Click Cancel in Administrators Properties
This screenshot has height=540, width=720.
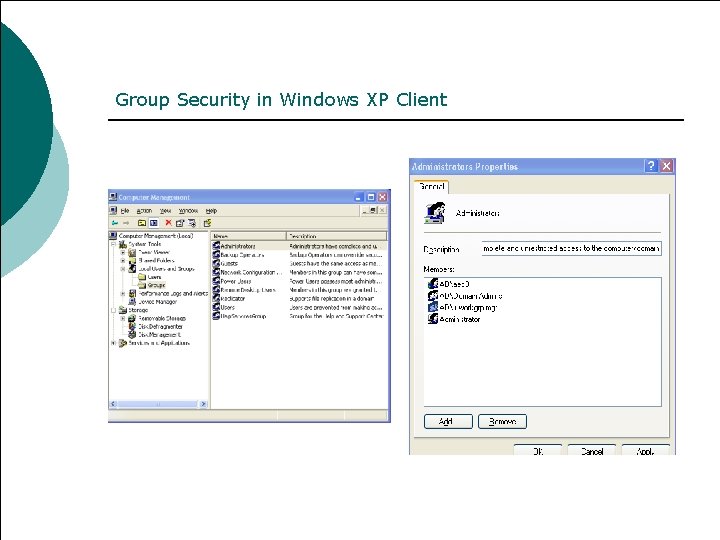[x=592, y=450]
